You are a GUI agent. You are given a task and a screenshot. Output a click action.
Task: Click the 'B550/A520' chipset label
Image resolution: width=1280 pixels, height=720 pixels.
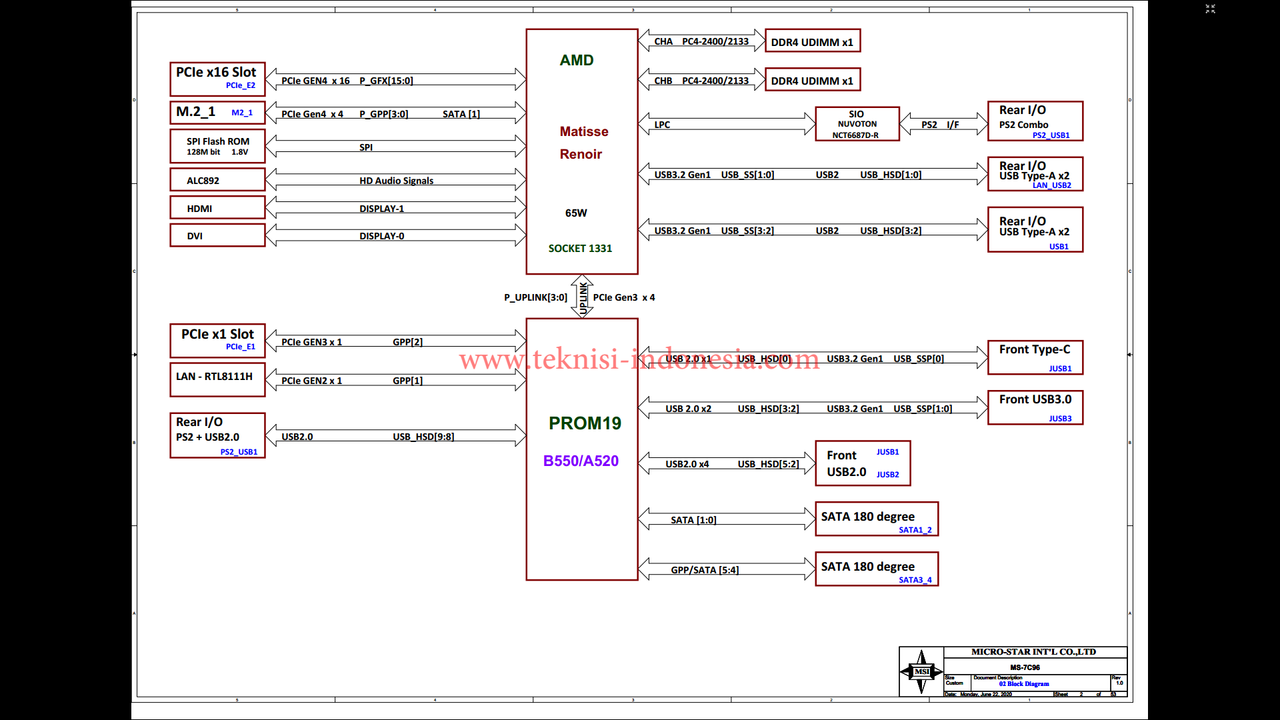(582, 461)
